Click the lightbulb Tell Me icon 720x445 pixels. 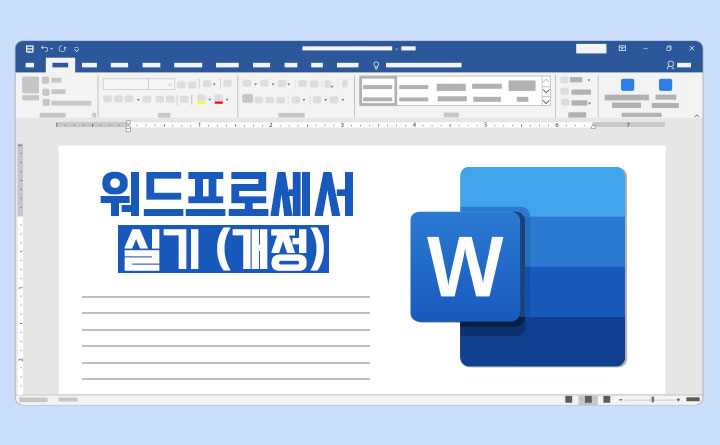point(376,65)
